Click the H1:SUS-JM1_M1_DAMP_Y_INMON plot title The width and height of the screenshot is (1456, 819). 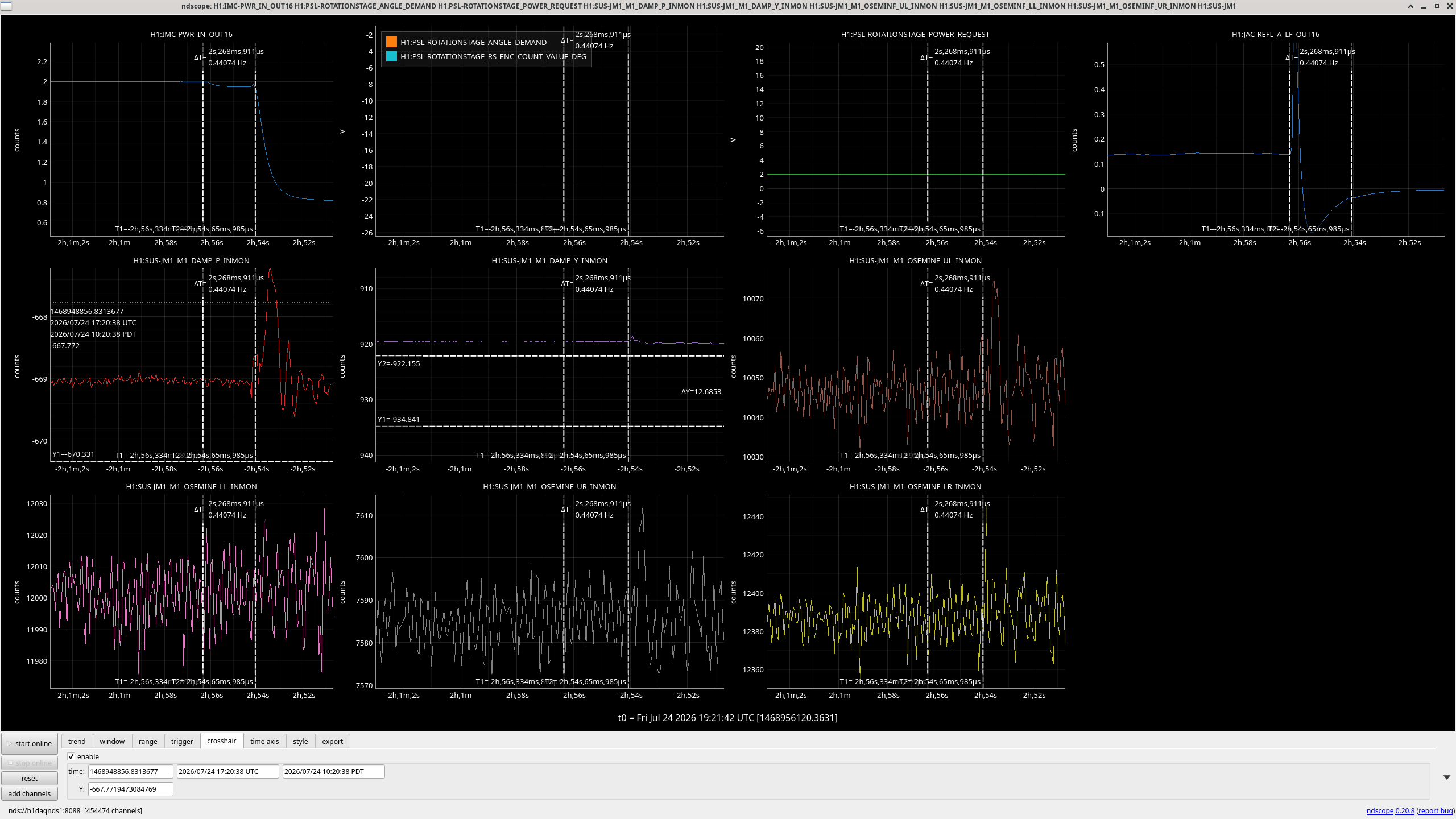coord(549,260)
